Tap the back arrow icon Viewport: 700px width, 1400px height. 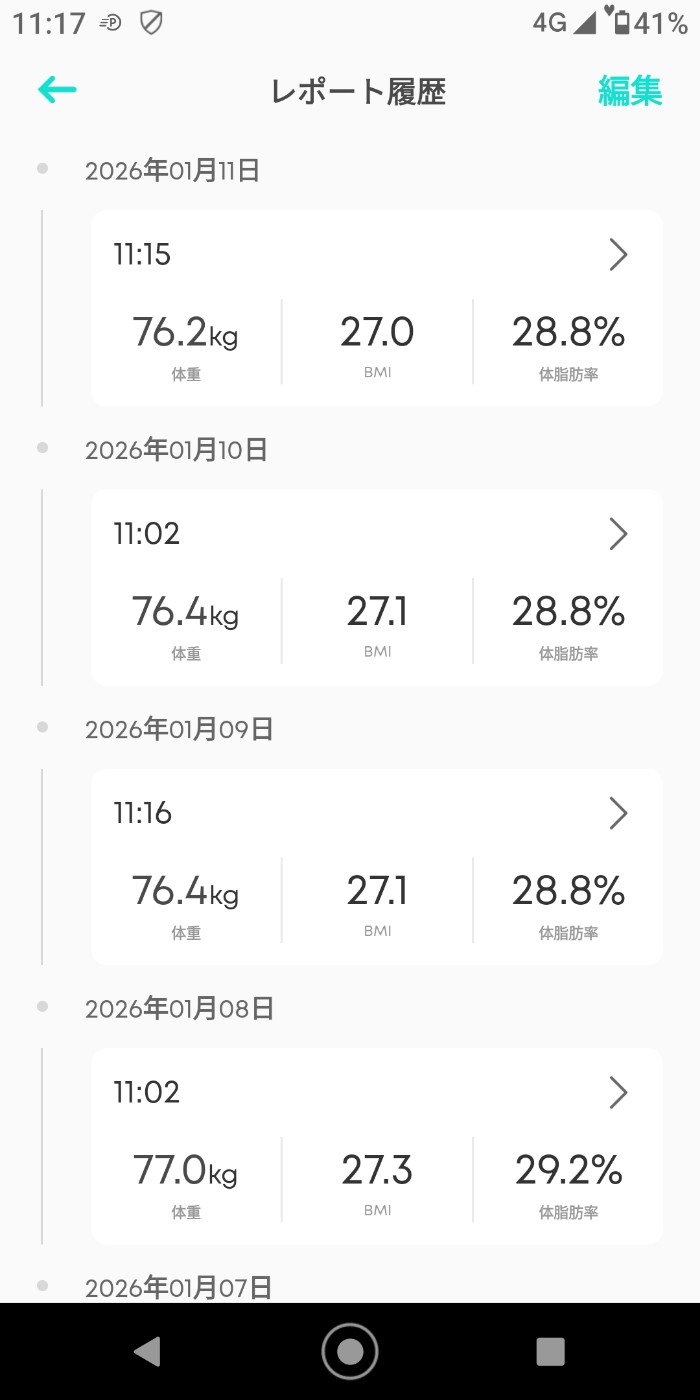(57, 90)
